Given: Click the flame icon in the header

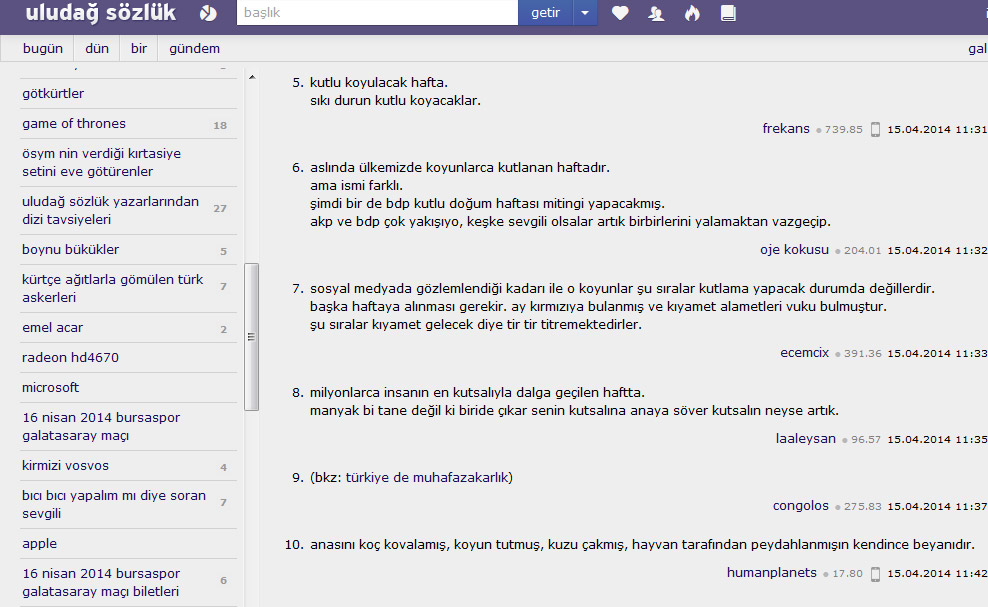Looking at the screenshot, I should click(x=692, y=13).
